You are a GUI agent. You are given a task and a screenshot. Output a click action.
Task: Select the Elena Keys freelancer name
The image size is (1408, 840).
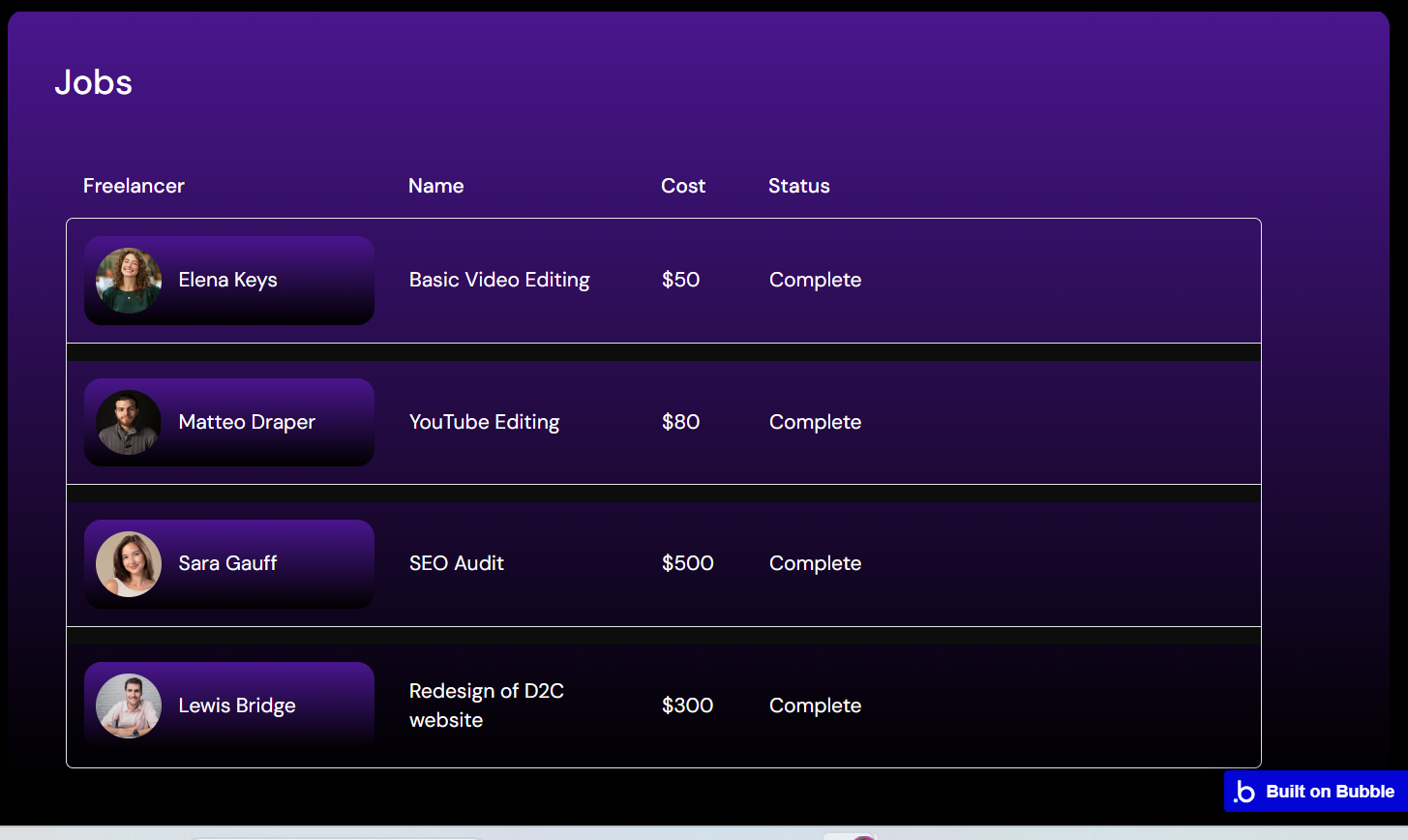(227, 280)
